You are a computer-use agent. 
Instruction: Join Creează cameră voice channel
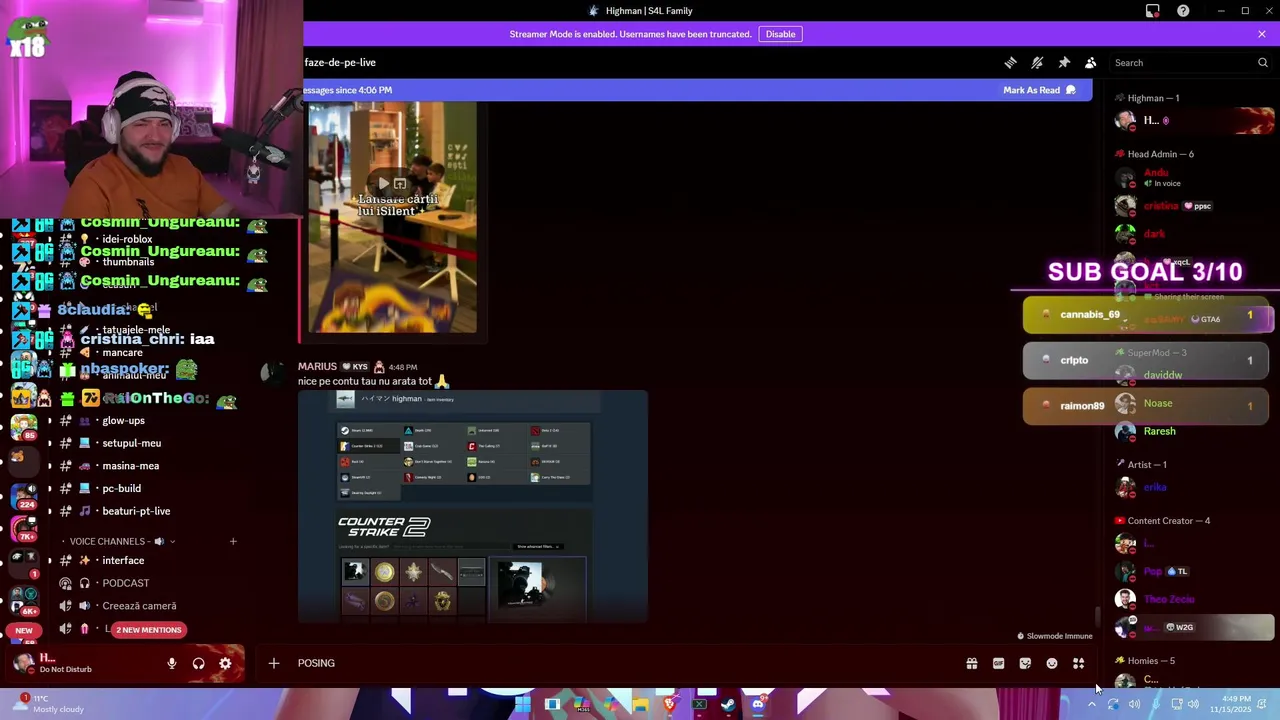(x=138, y=606)
